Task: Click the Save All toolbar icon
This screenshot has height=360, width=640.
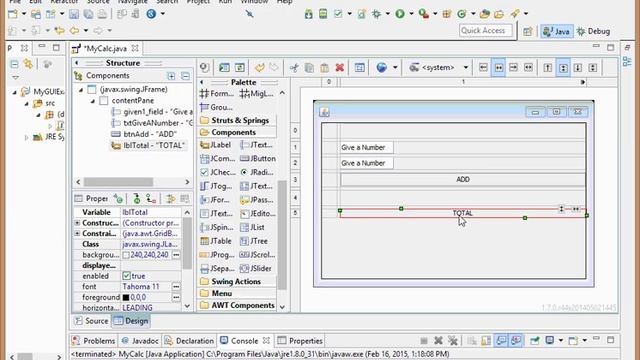Action: [88, 14]
